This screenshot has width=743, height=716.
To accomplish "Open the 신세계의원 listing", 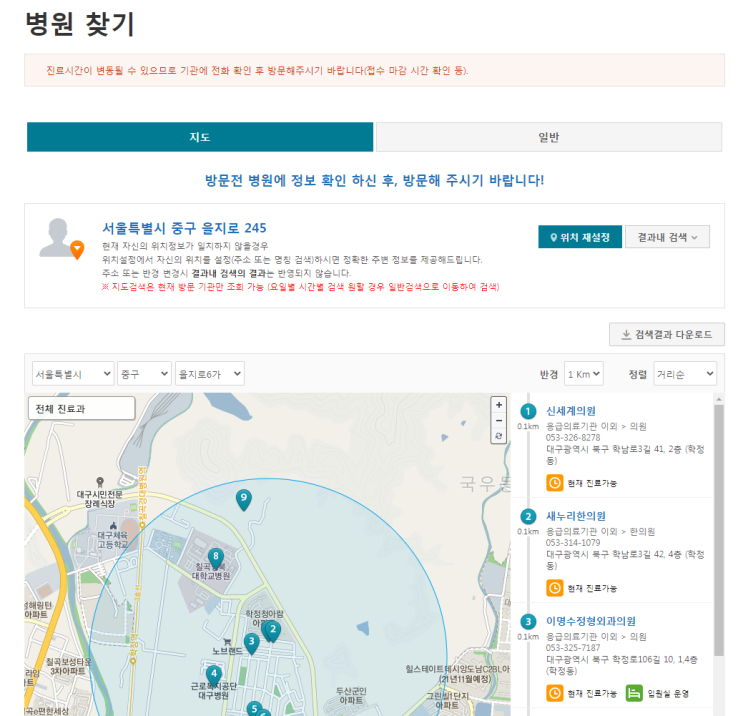I will 571,411.
